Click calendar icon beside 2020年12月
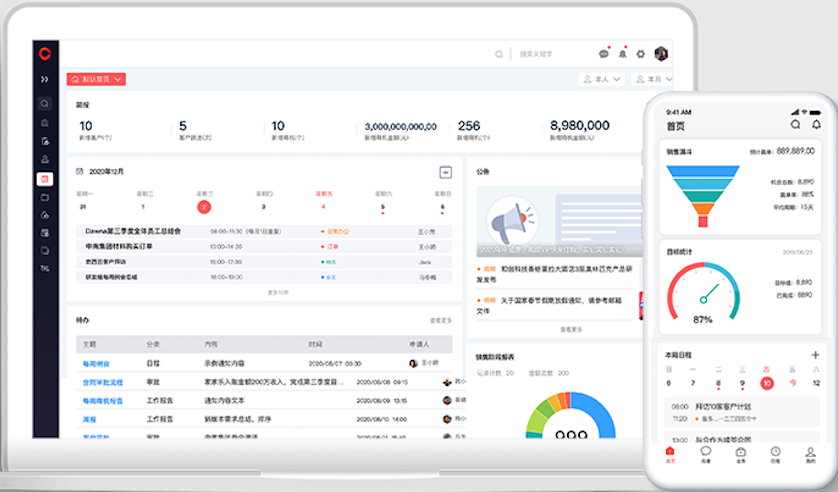This screenshot has height=492, width=838. coord(80,171)
